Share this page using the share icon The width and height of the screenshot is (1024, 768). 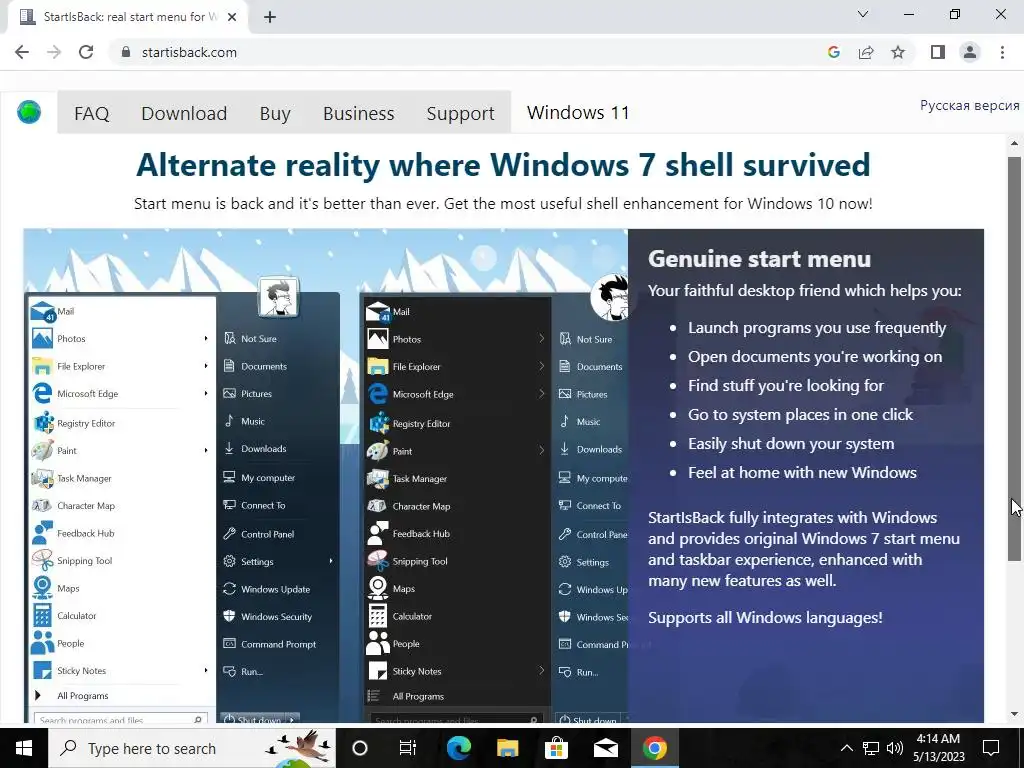point(866,52)
